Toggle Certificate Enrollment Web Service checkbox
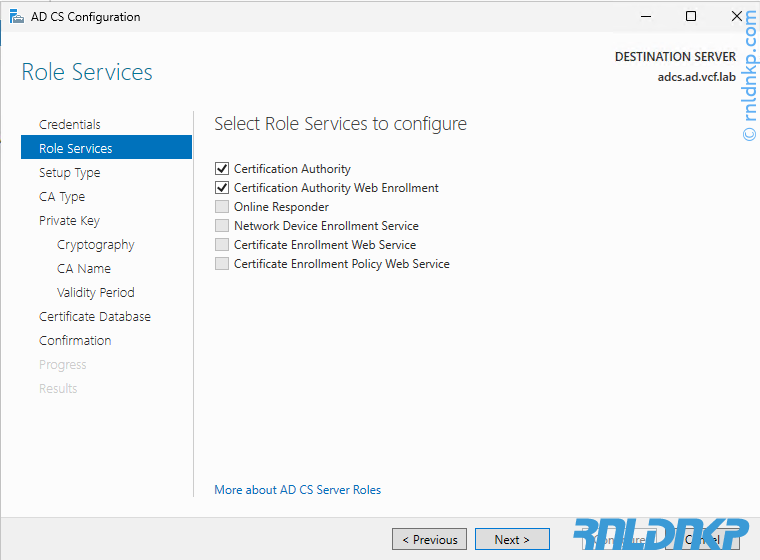Image resolution: width=760 pixels, height=560 pixels. (x=222, y=245)
